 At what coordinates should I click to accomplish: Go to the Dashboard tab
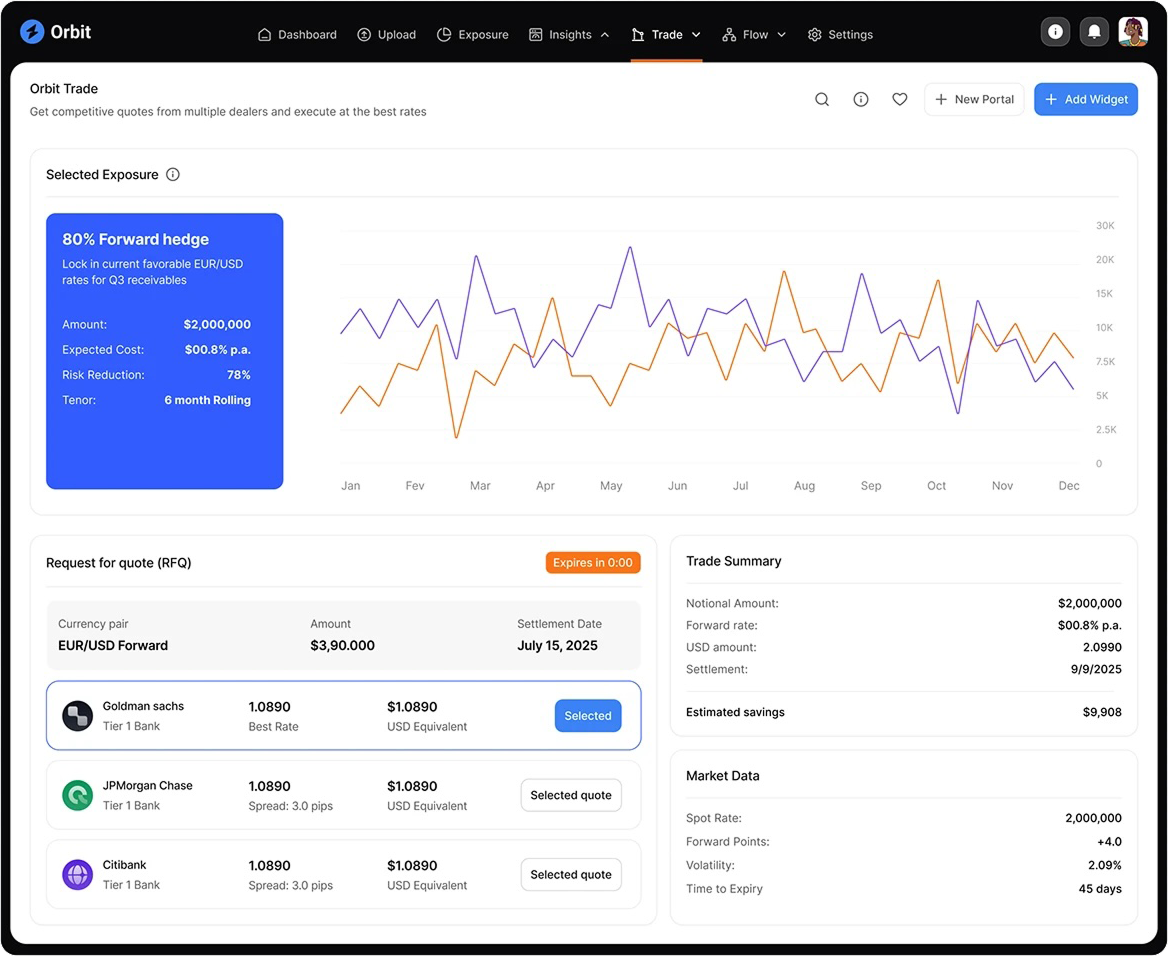point(297,35)
